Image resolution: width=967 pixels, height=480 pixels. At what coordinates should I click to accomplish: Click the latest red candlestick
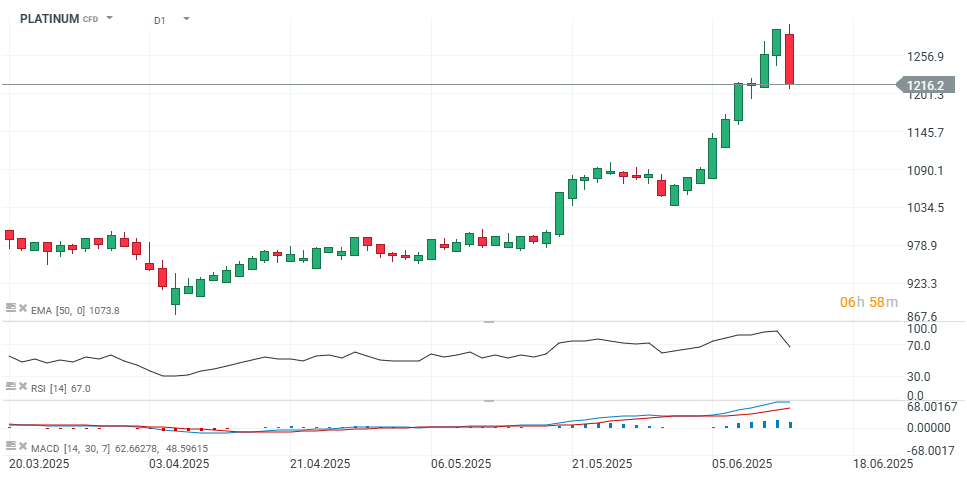[789, 57]
